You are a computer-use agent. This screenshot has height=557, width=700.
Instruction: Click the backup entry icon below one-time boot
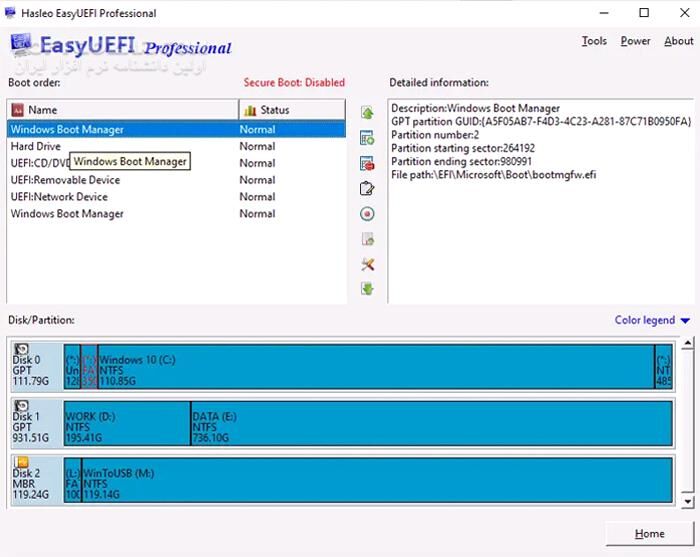click(x=367, y=239)
